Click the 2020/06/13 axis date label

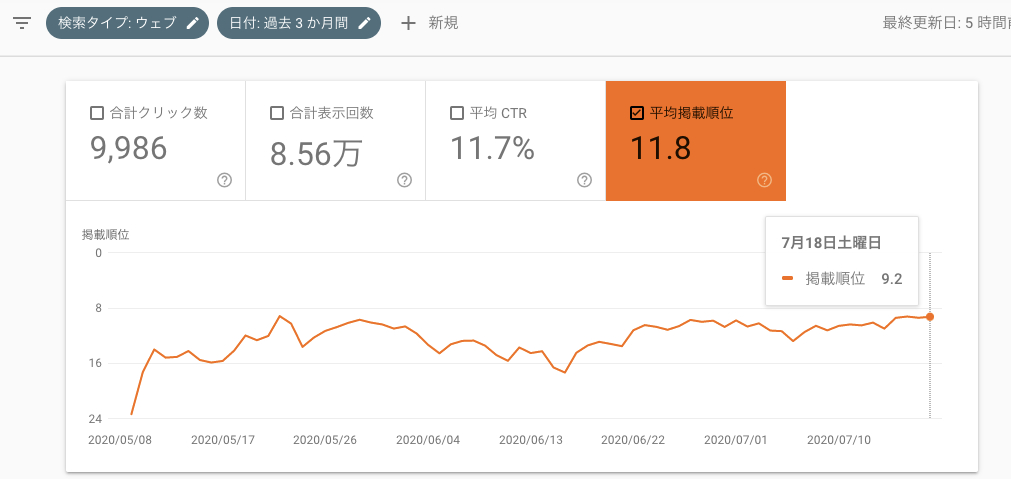[531, 440]
